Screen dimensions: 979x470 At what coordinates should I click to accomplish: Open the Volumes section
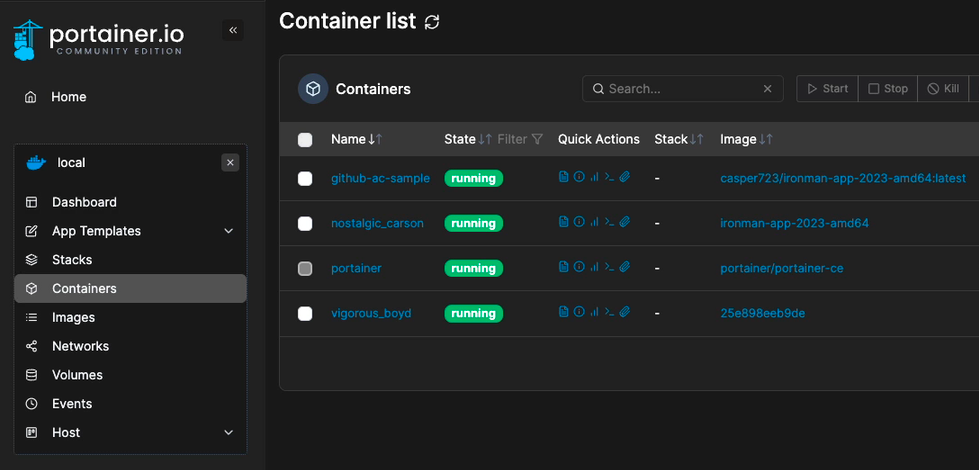[77, 375]
